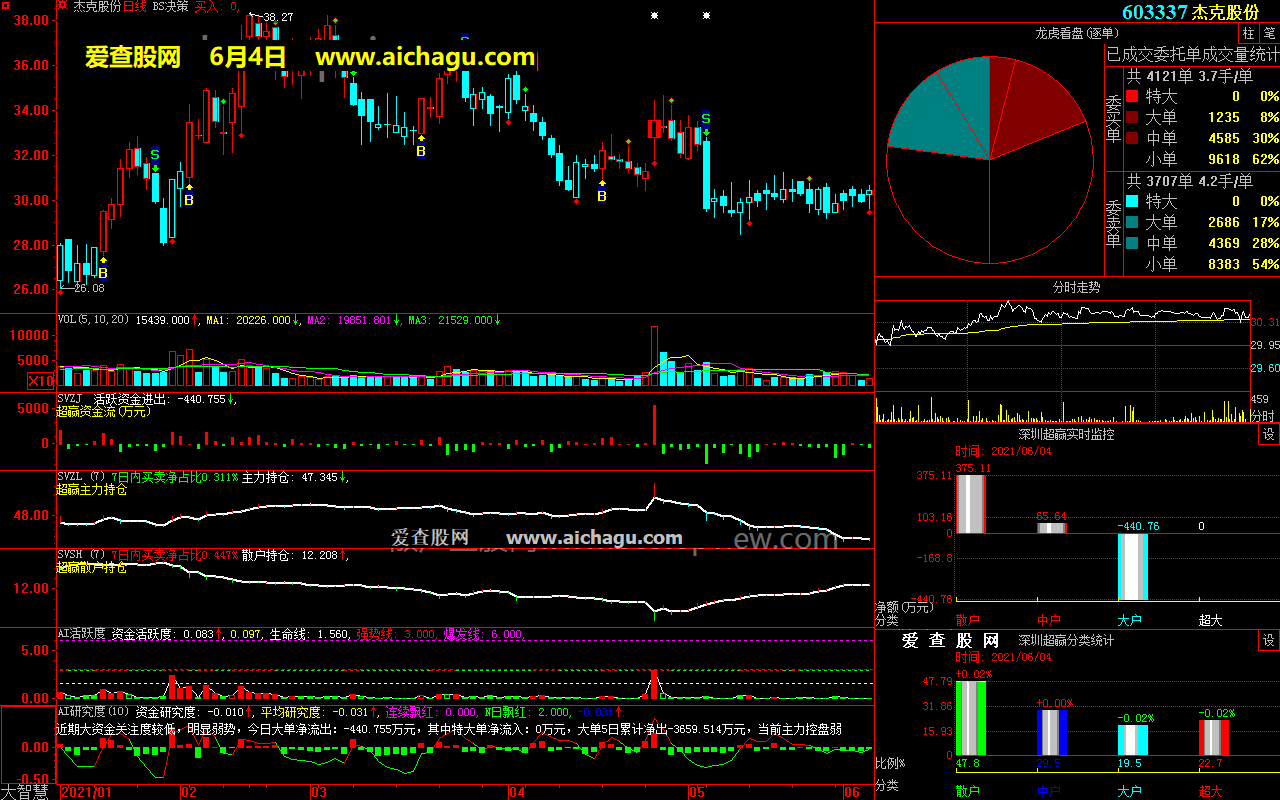Click the 小单 buy count 9618
Screen dimensions: 1280x800
1223,160
